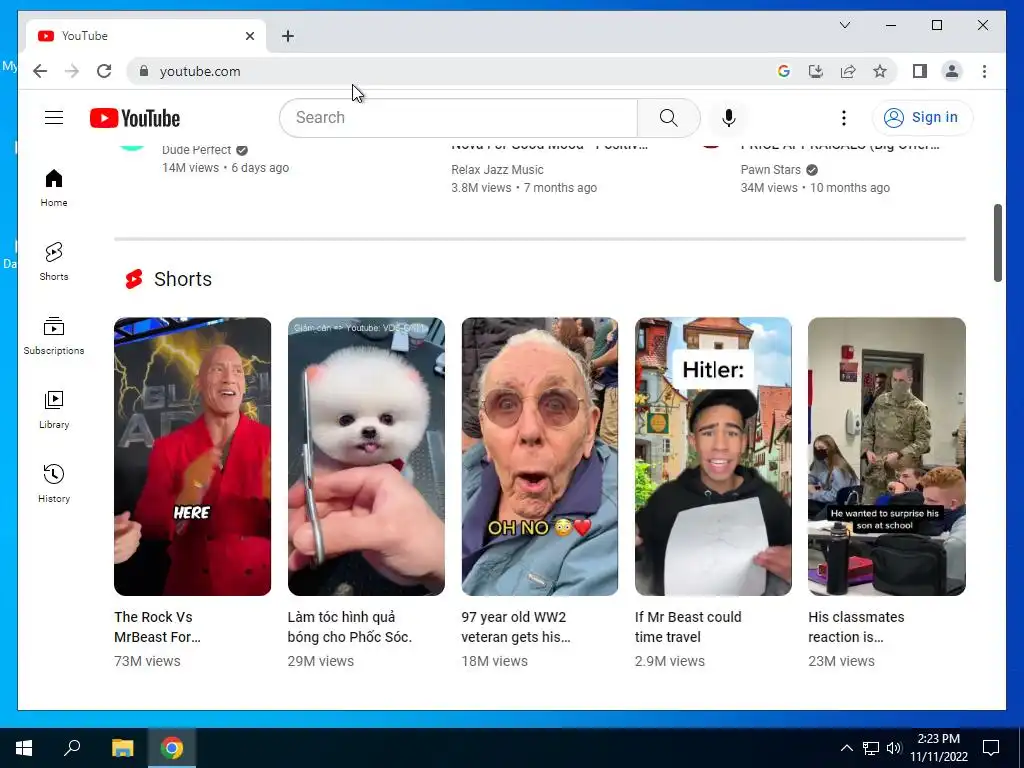Click "2.9M views" text

[670, 661]
